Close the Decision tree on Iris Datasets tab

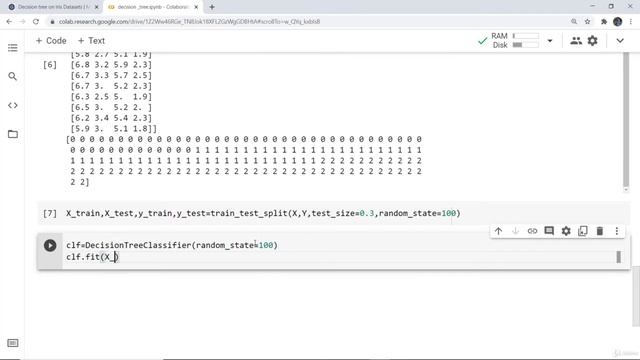(96, 7)
